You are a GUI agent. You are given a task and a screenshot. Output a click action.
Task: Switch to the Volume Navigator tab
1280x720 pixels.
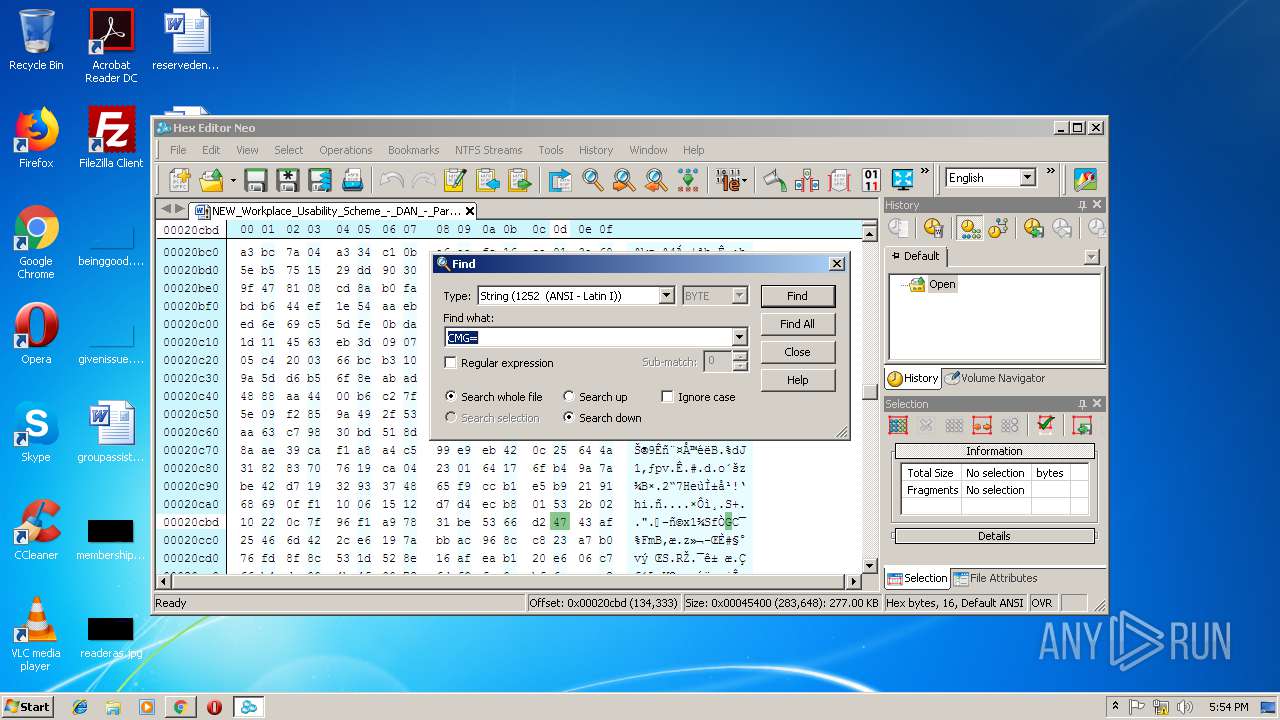996,378
